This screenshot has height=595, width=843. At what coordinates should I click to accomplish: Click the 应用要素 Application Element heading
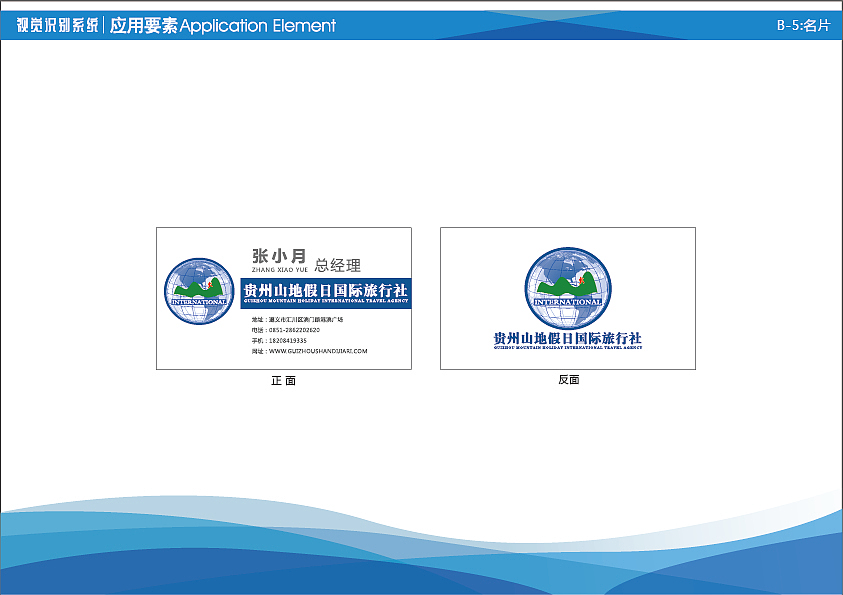[x=223, y=25]
